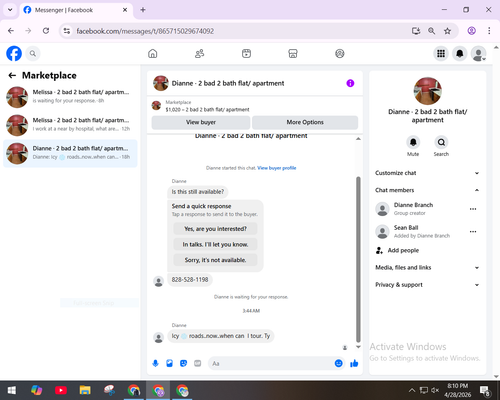Open the browser zoom magnifier icon
The image size is (500, 400).
431,31
